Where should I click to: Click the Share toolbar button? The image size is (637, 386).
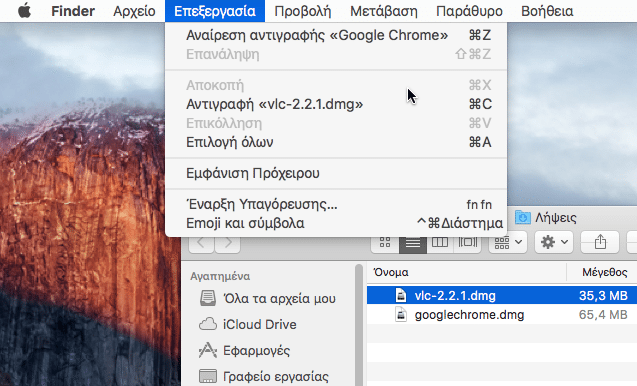coord(600,243)
